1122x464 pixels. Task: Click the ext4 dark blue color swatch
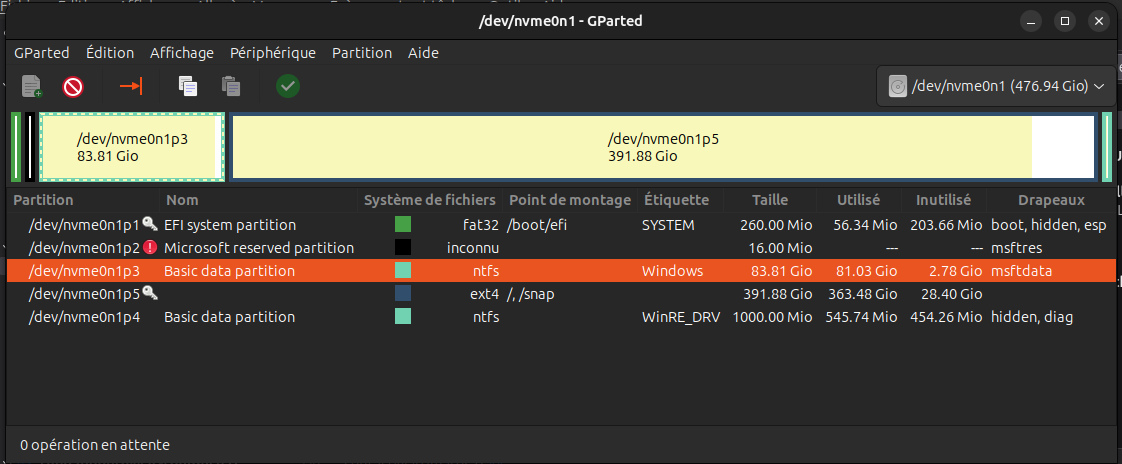(403, 293)
